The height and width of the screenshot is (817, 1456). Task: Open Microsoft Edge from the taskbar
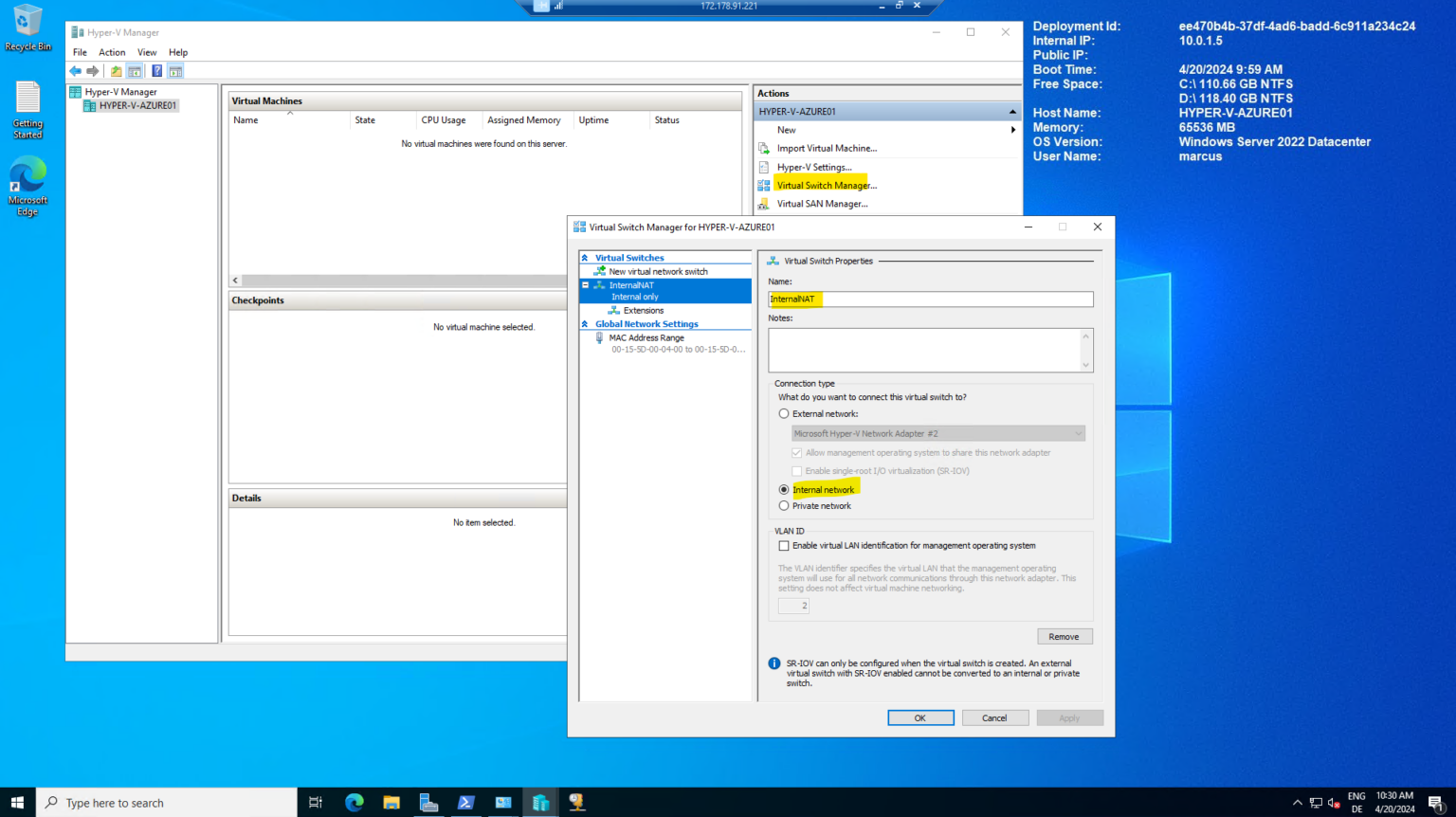[x=354, y=802]
